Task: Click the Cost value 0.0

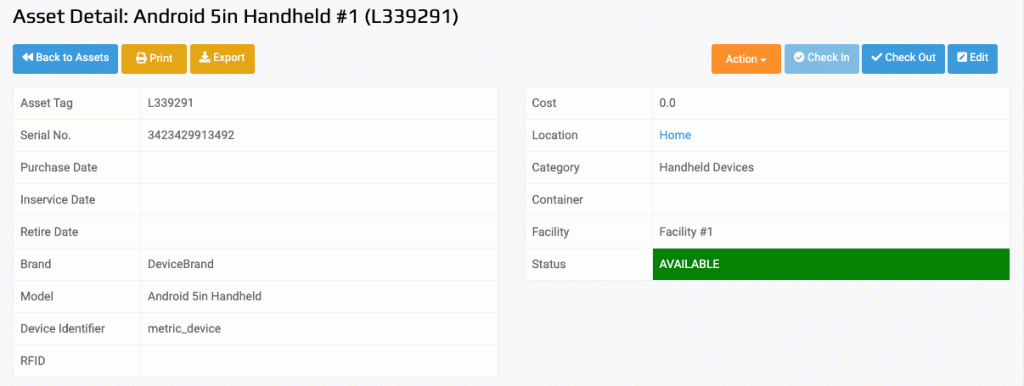Action: pos(667,103)
